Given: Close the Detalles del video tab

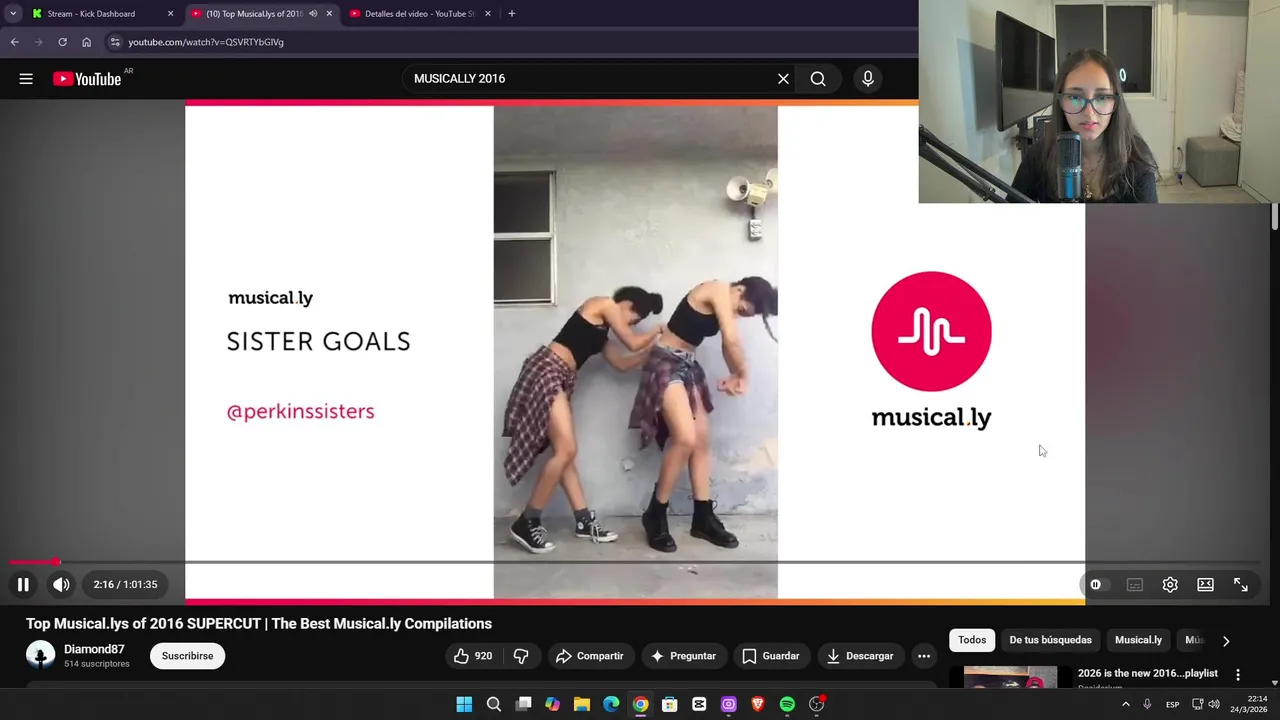Looking at the screenshot, I should click(488, 14).
